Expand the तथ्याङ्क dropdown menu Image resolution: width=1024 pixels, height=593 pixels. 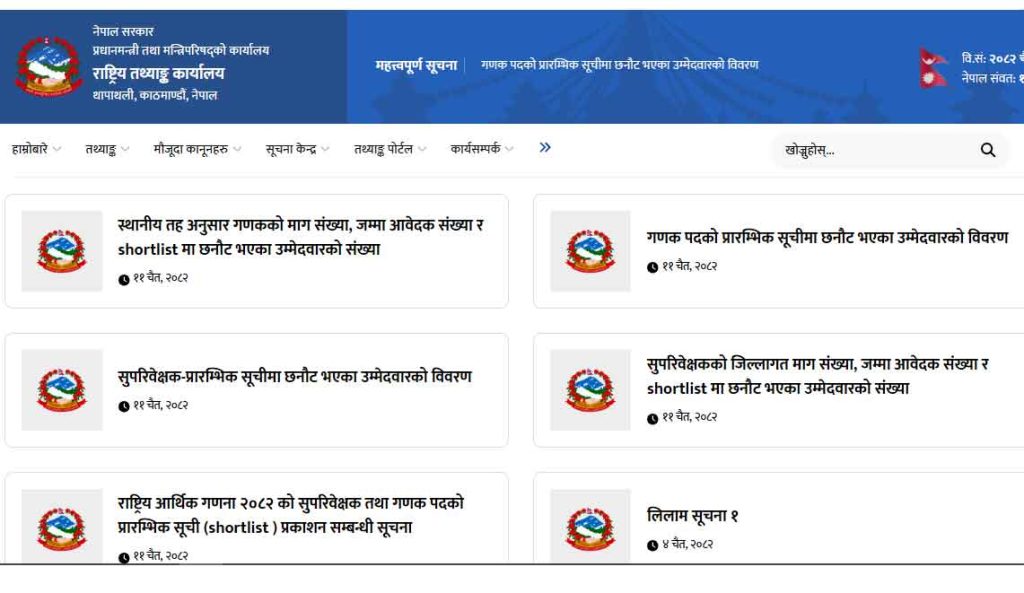(x=107, y=149)
